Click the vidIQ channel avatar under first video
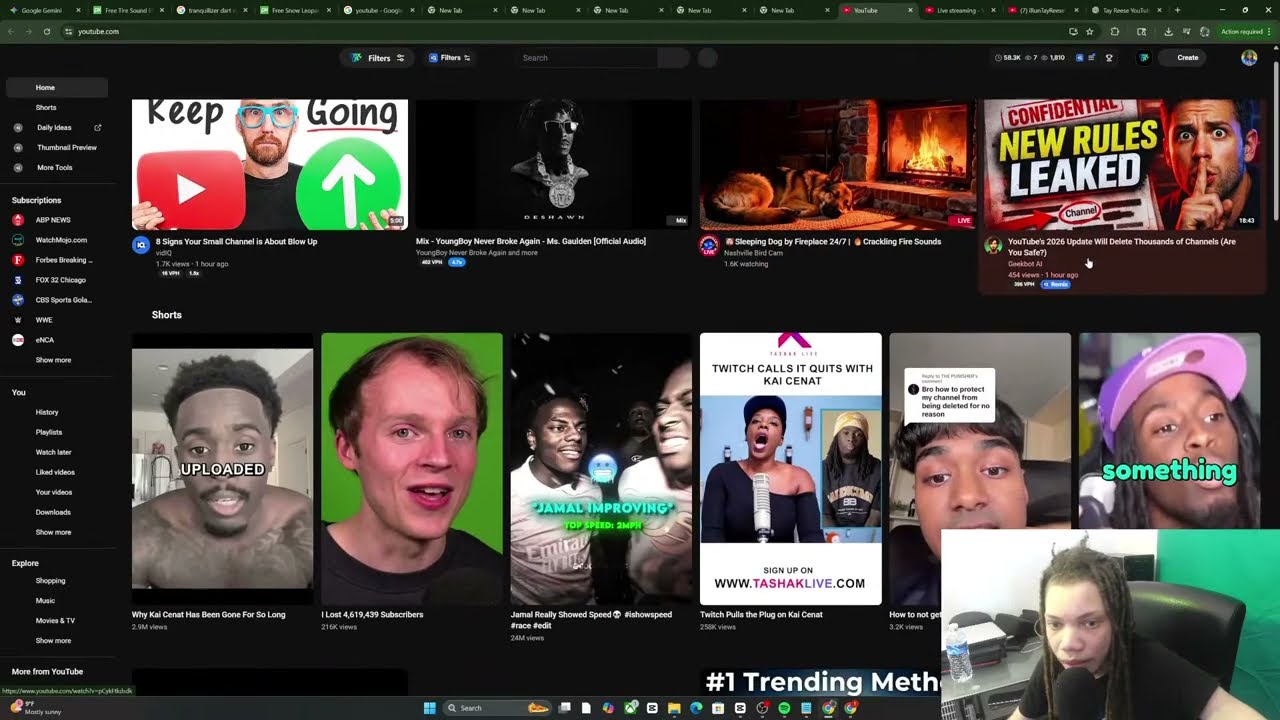 [141, 245]
